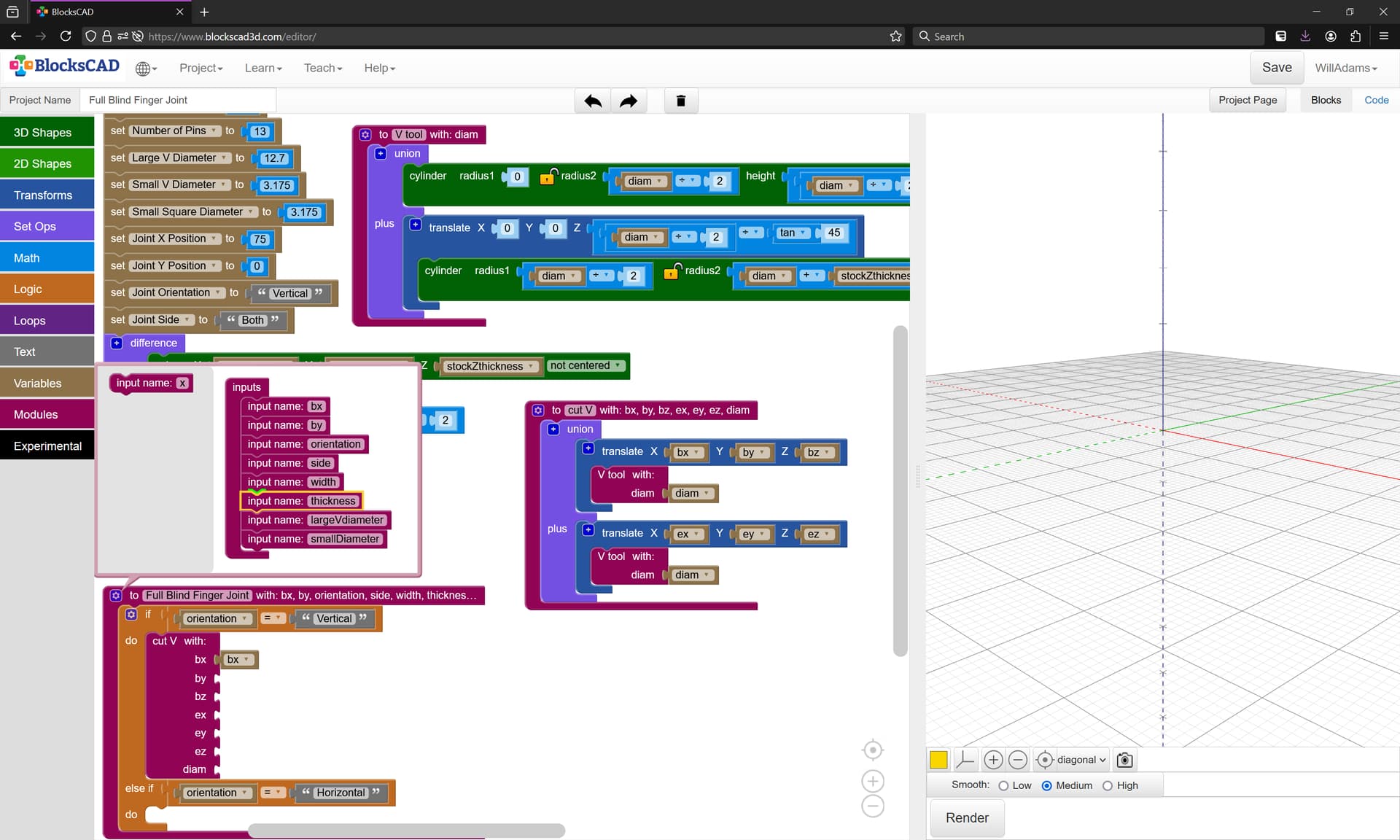Screen dimensions: 1400x840
Task: Toggle the axes display icon in viewer
Action: tap(965, 760)
